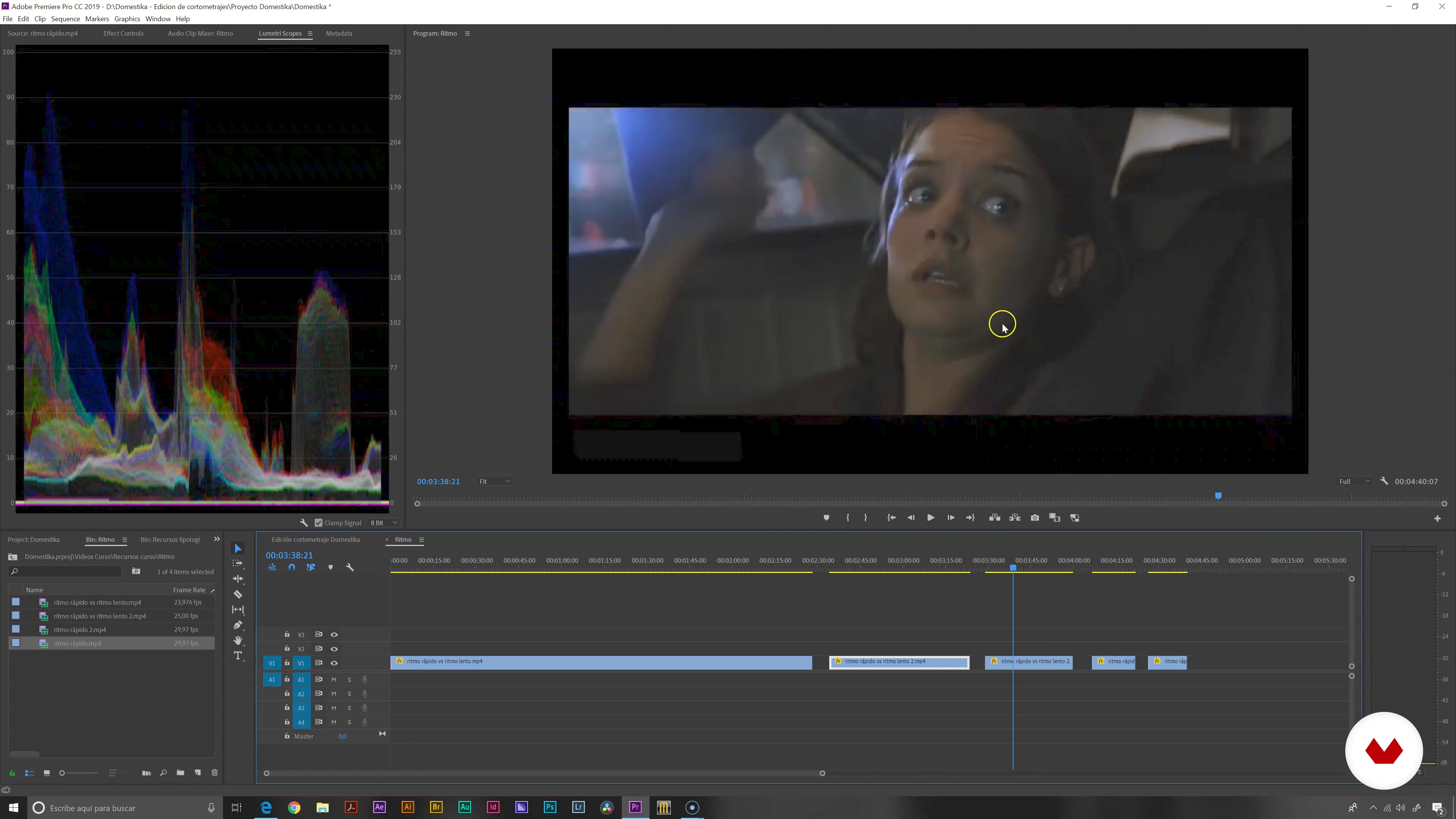The width and height of the screenshot is (1456, 819).
Task: Select ritmo rápido 2.mp4 in the bin
Action: point(80,630)
